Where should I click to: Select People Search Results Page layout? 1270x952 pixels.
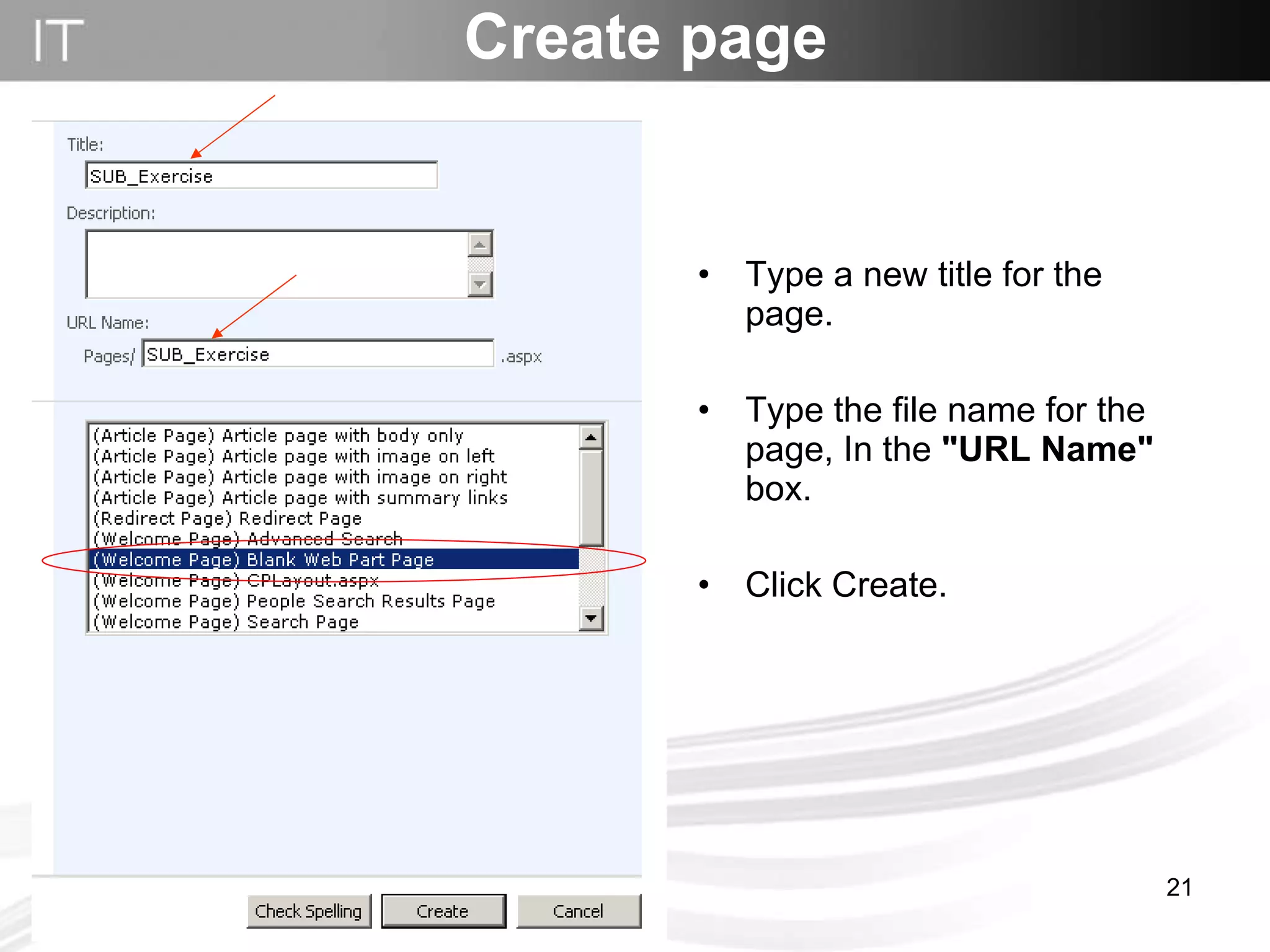click(334, 601)
